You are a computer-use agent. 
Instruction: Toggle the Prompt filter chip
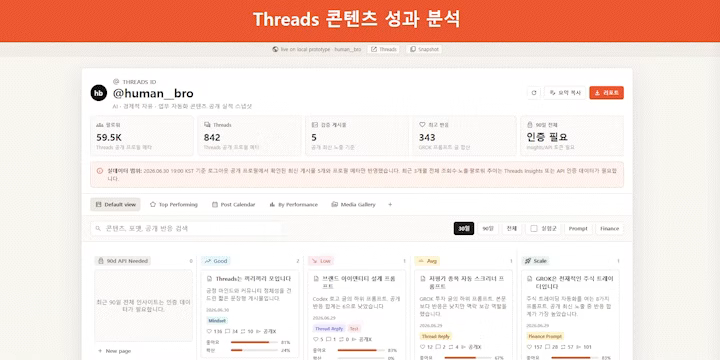(x=578, y=228)
